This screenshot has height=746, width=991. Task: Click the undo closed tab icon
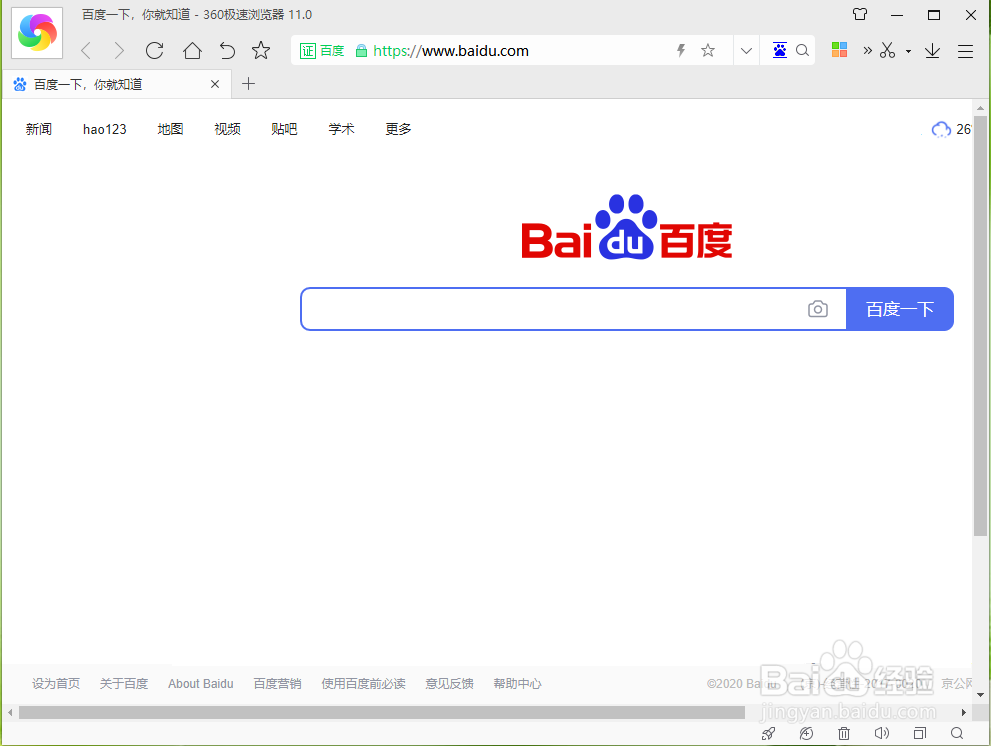point(227,51)
